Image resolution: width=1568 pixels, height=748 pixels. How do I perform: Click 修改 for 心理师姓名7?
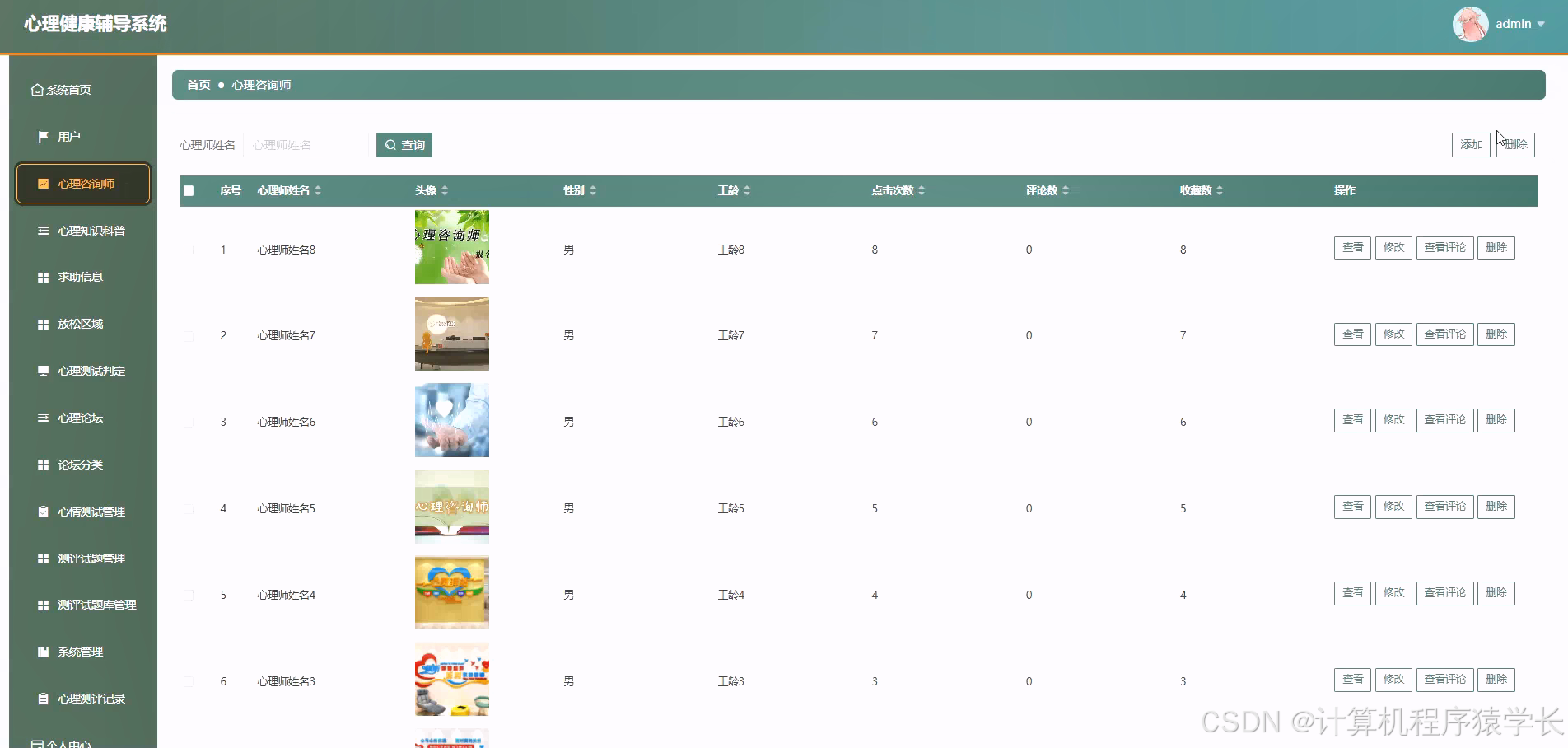click(1393, 334)
